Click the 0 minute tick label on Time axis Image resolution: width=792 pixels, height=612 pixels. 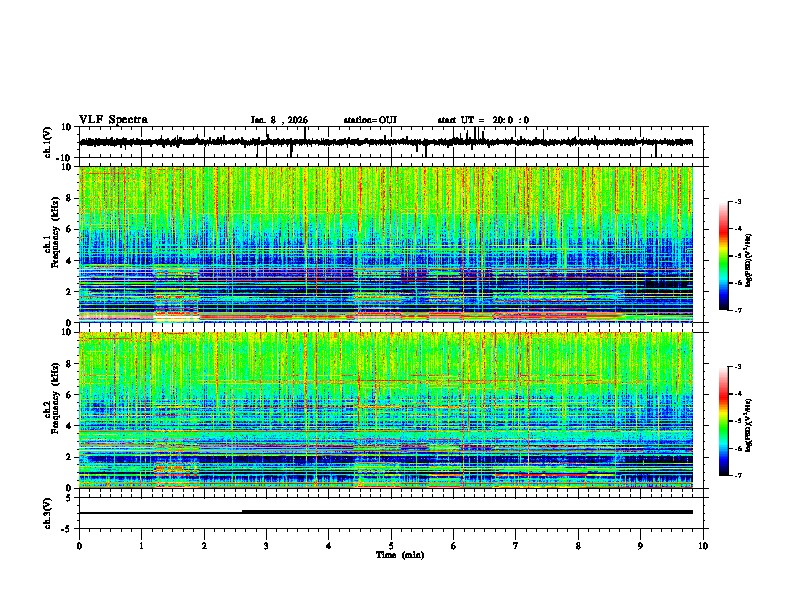79,546
